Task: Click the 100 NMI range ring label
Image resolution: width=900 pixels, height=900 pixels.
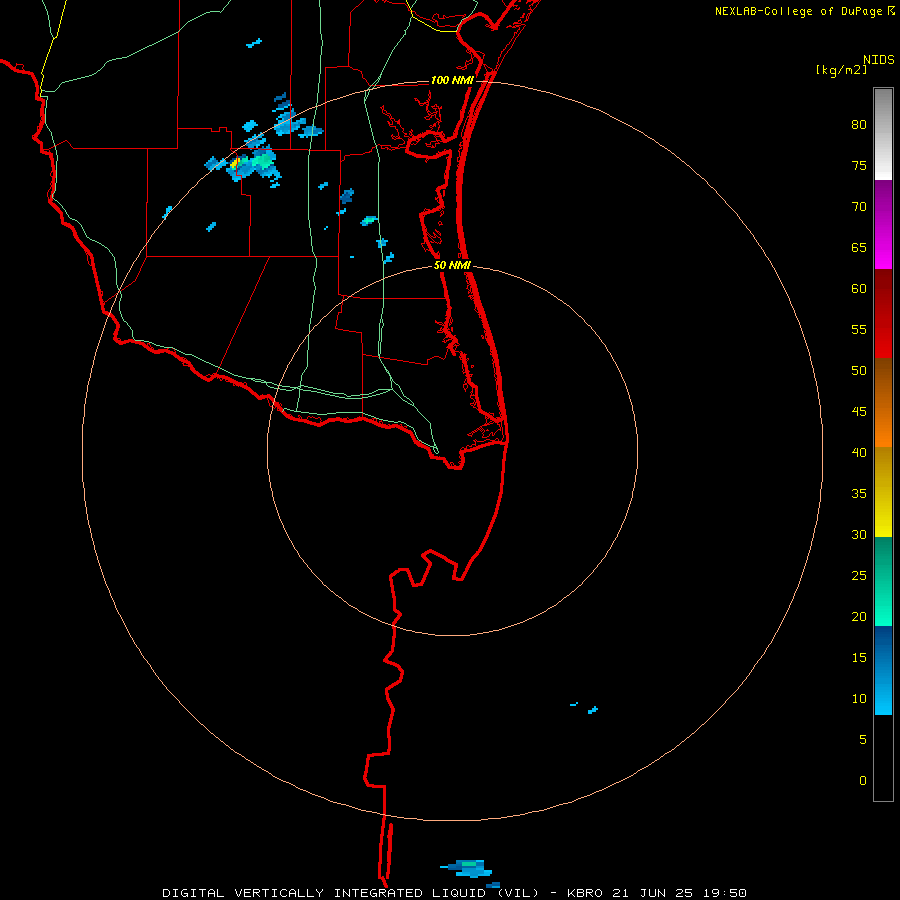Action: [x=452, y=80]
